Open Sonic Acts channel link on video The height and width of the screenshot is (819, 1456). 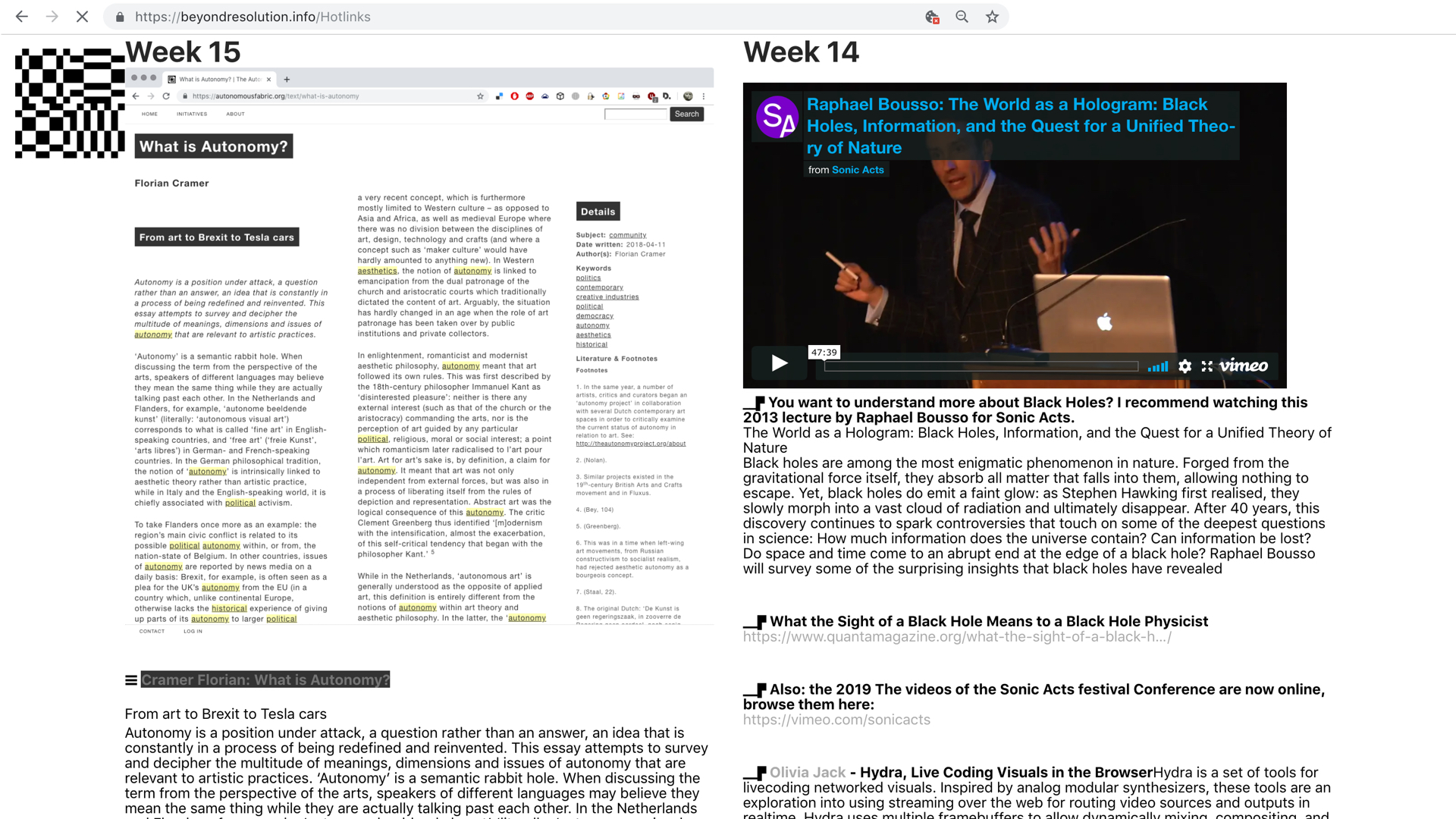858,170
